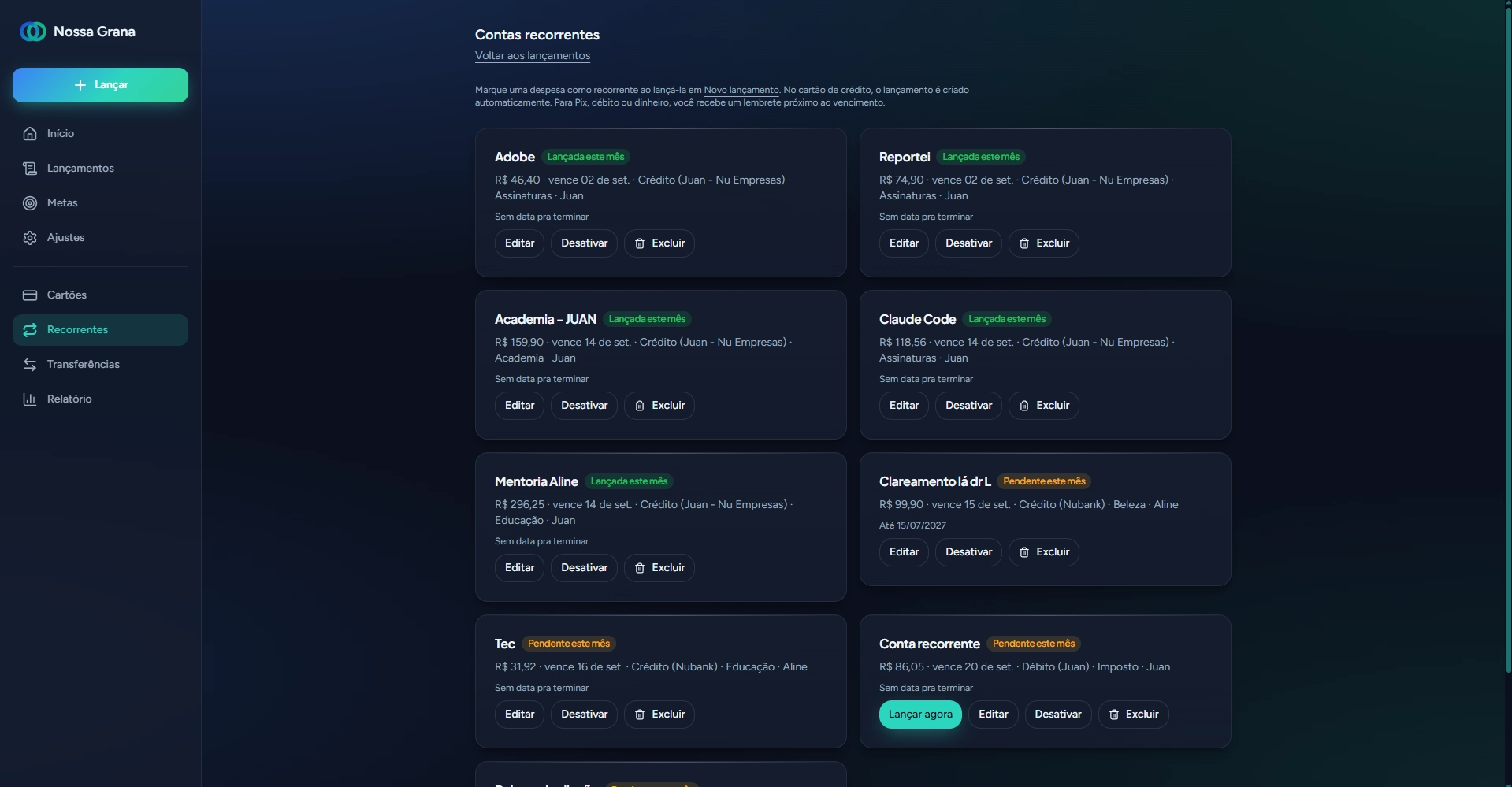Click the Cartões card icon
Image resolution: width=1512 pixels, height=787 pixels.
tap(30, 295)
